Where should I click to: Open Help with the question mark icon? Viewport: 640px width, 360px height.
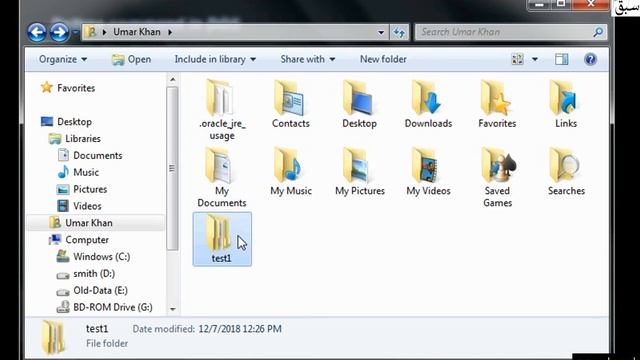pyautogui.click(x=590, y=60)
